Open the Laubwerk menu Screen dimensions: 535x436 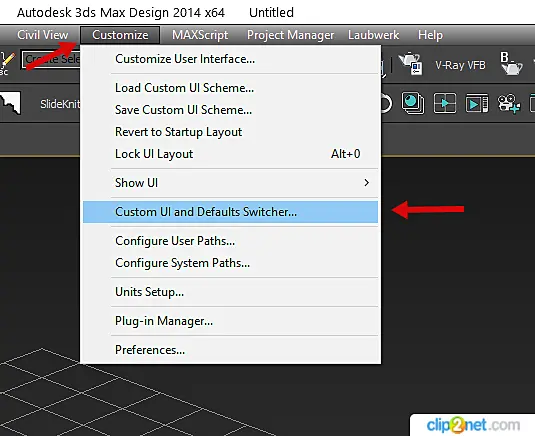(374, 35)
